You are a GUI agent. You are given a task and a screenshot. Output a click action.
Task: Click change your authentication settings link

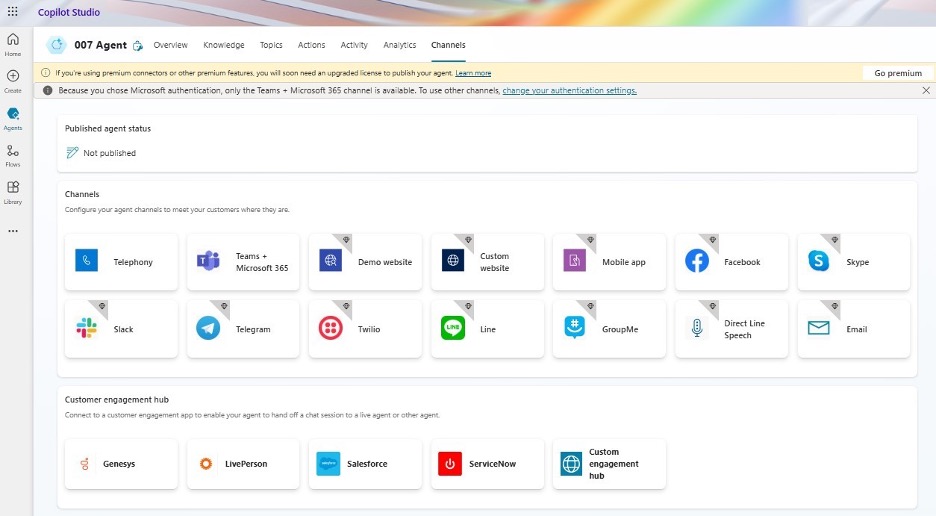pos(569,90)
